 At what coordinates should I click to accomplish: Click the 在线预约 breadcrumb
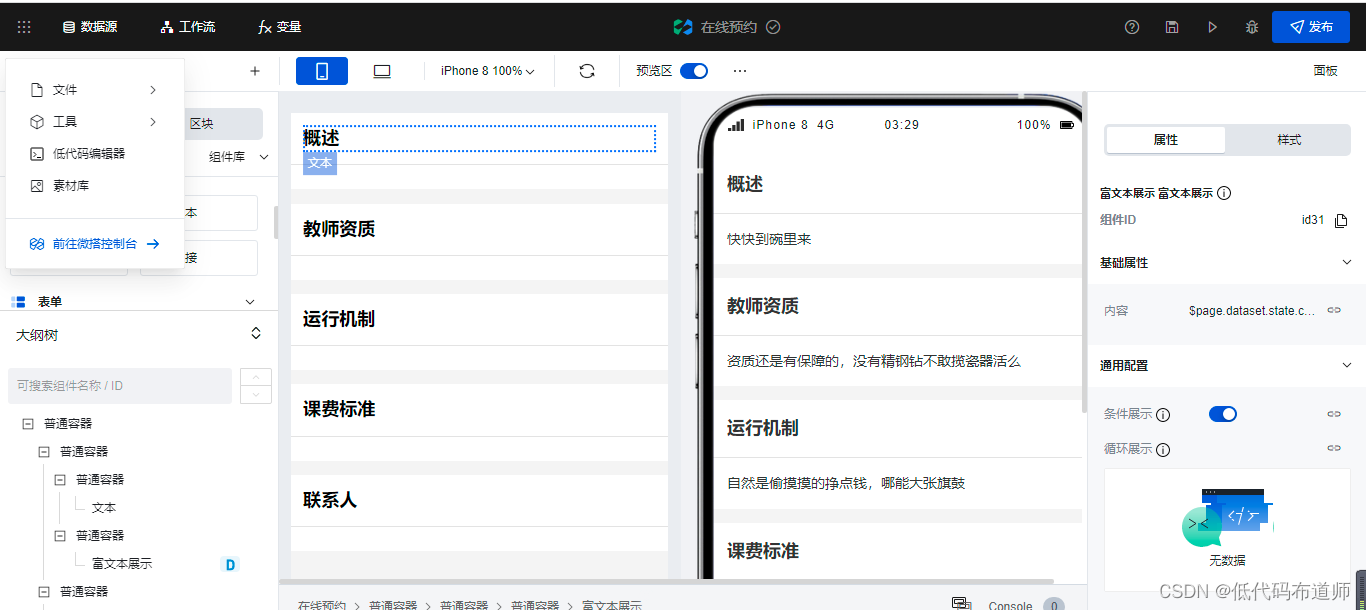coord(322,605)
